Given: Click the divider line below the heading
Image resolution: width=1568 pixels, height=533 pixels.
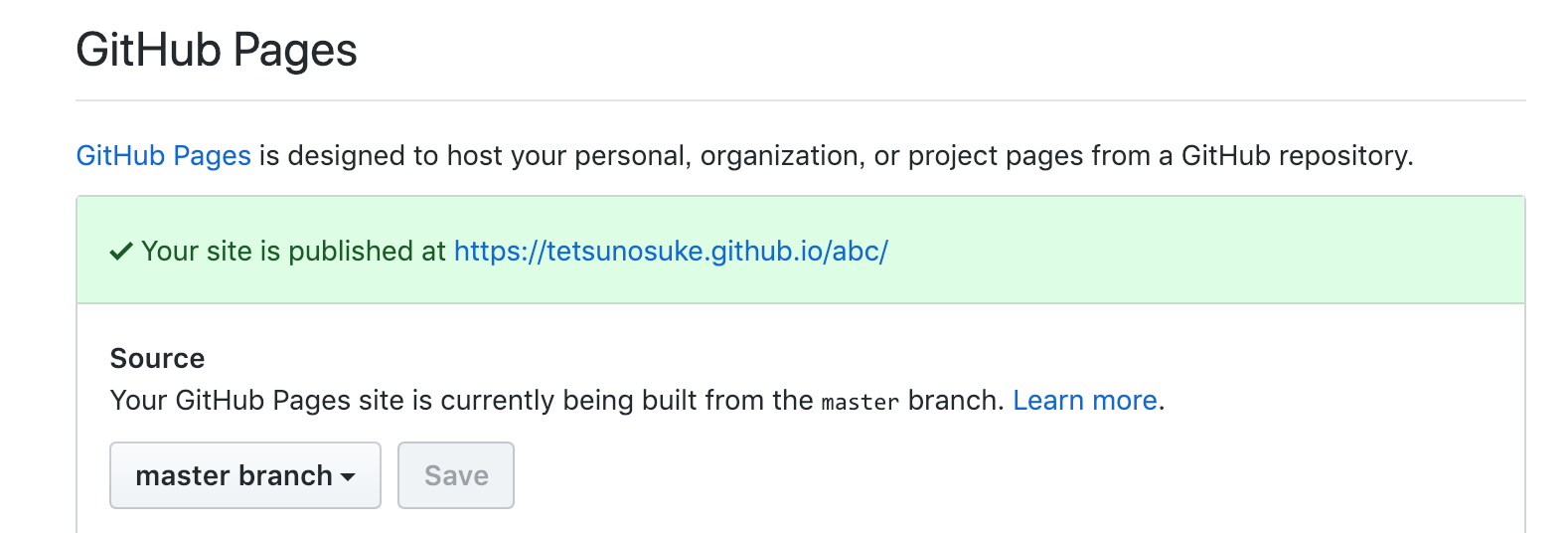Looking at the screenshot, I should pyautogui.click(x=801, y=100).
